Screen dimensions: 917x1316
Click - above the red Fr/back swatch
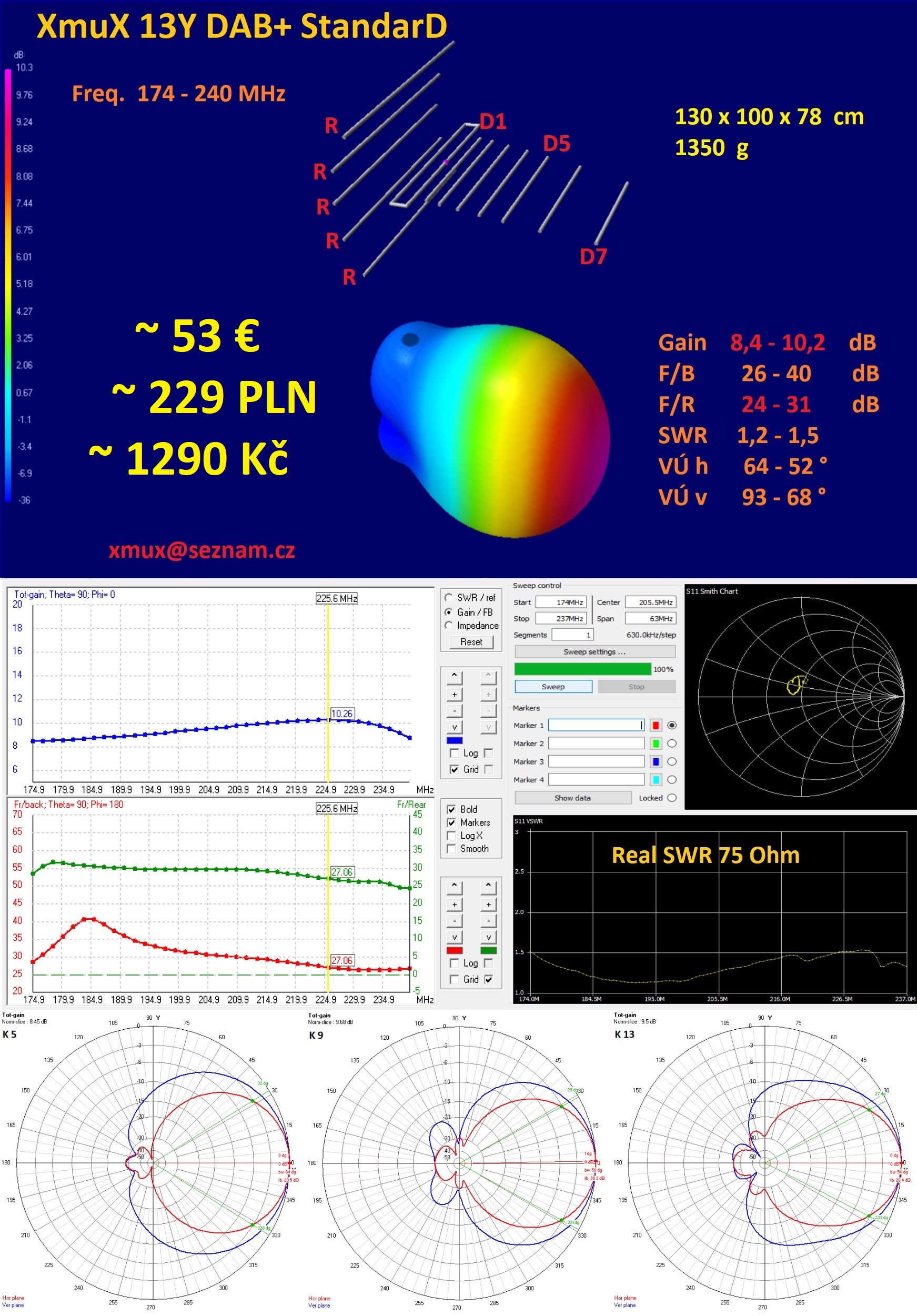click(x=454, y=921)
